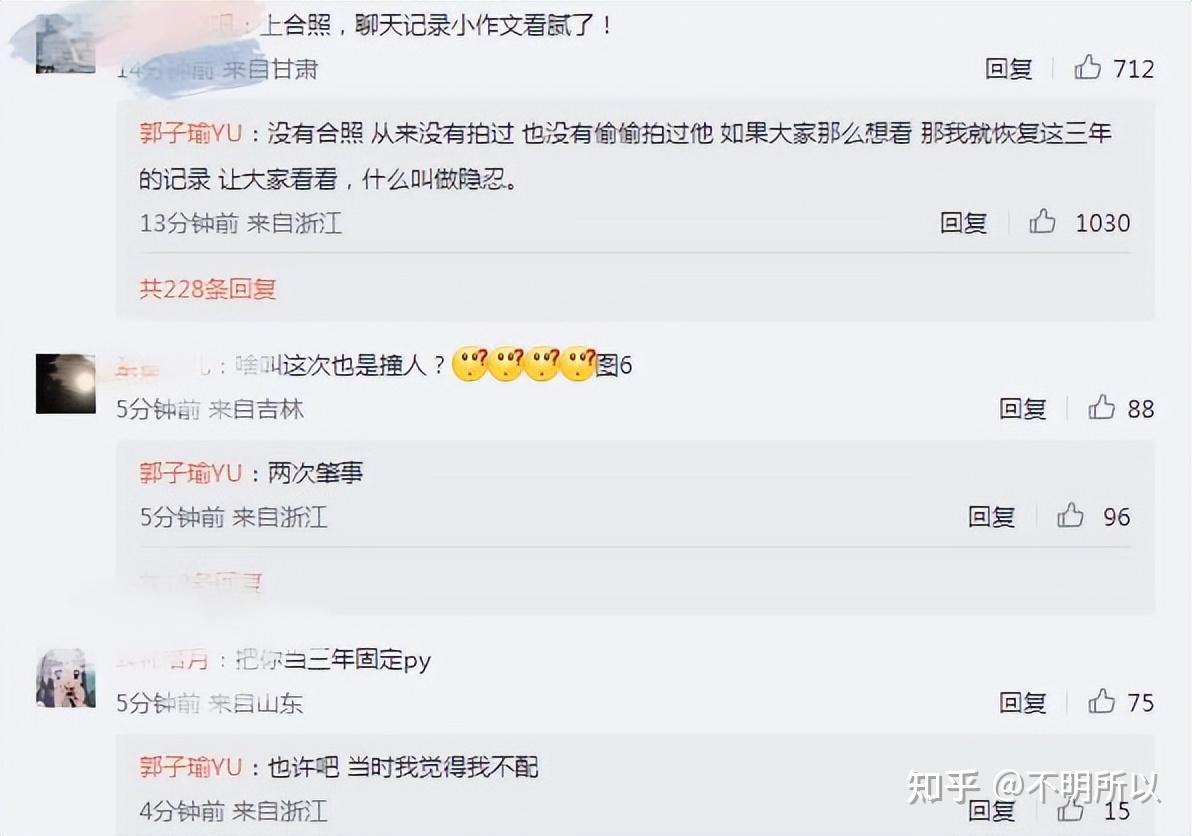The width and height of the screenshot is (1192, 836).
Task: Like the 两次肇事 reply with 96 likes
Action: (x=1070, y=516)
